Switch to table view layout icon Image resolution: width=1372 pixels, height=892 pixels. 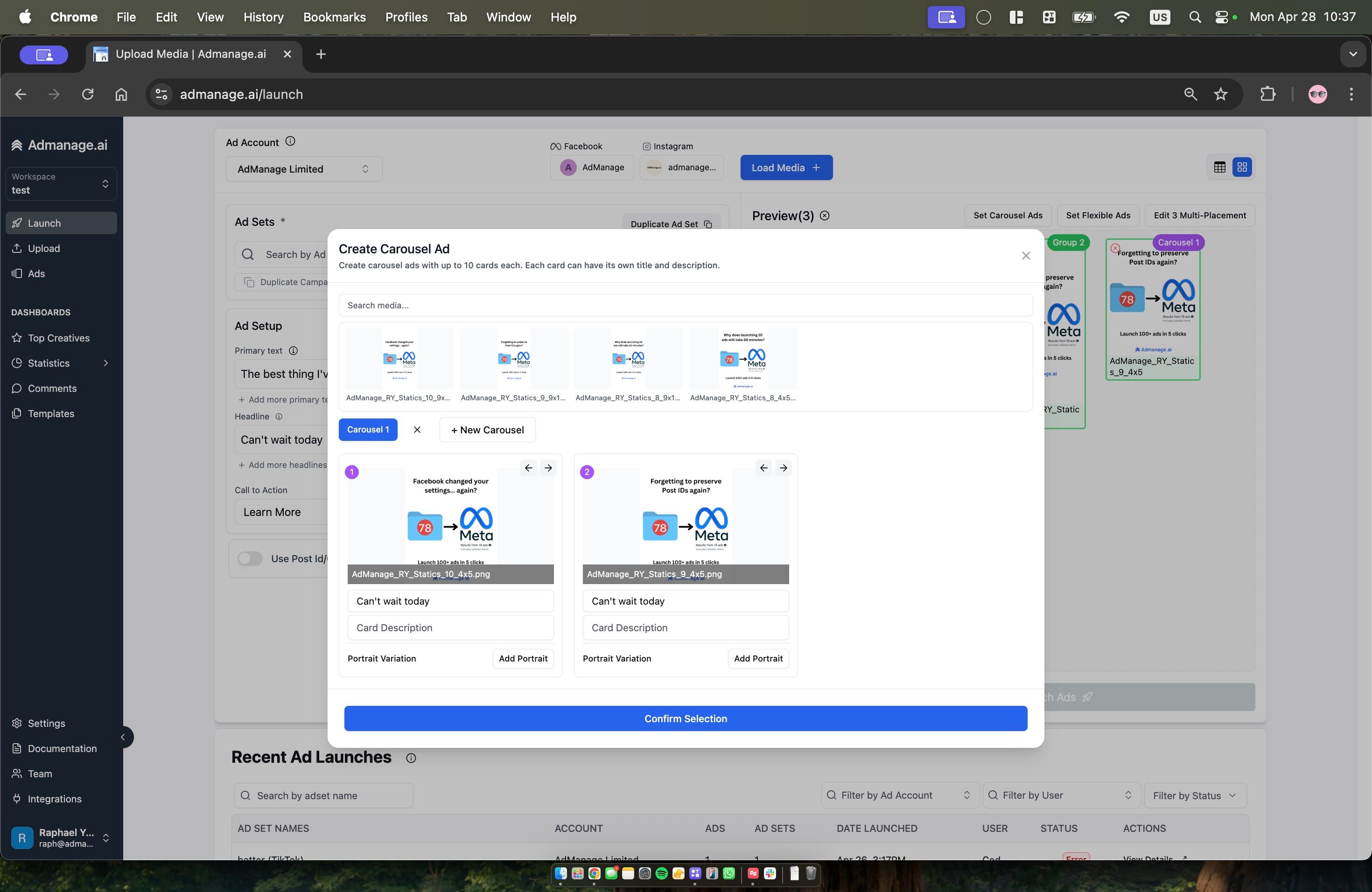[1219, 167]
